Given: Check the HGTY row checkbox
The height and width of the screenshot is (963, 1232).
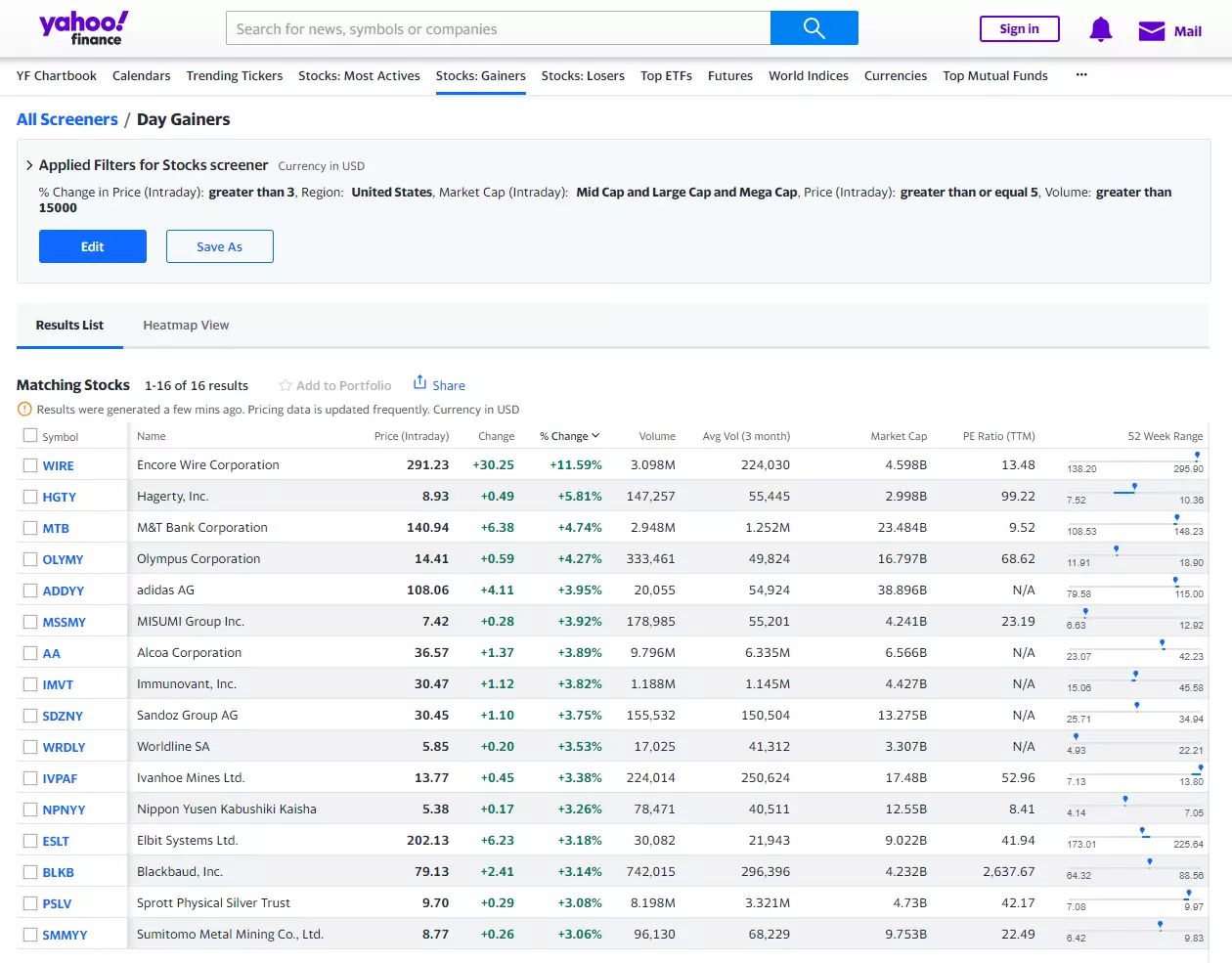Looking at the screenshot, I should (30, 497).
